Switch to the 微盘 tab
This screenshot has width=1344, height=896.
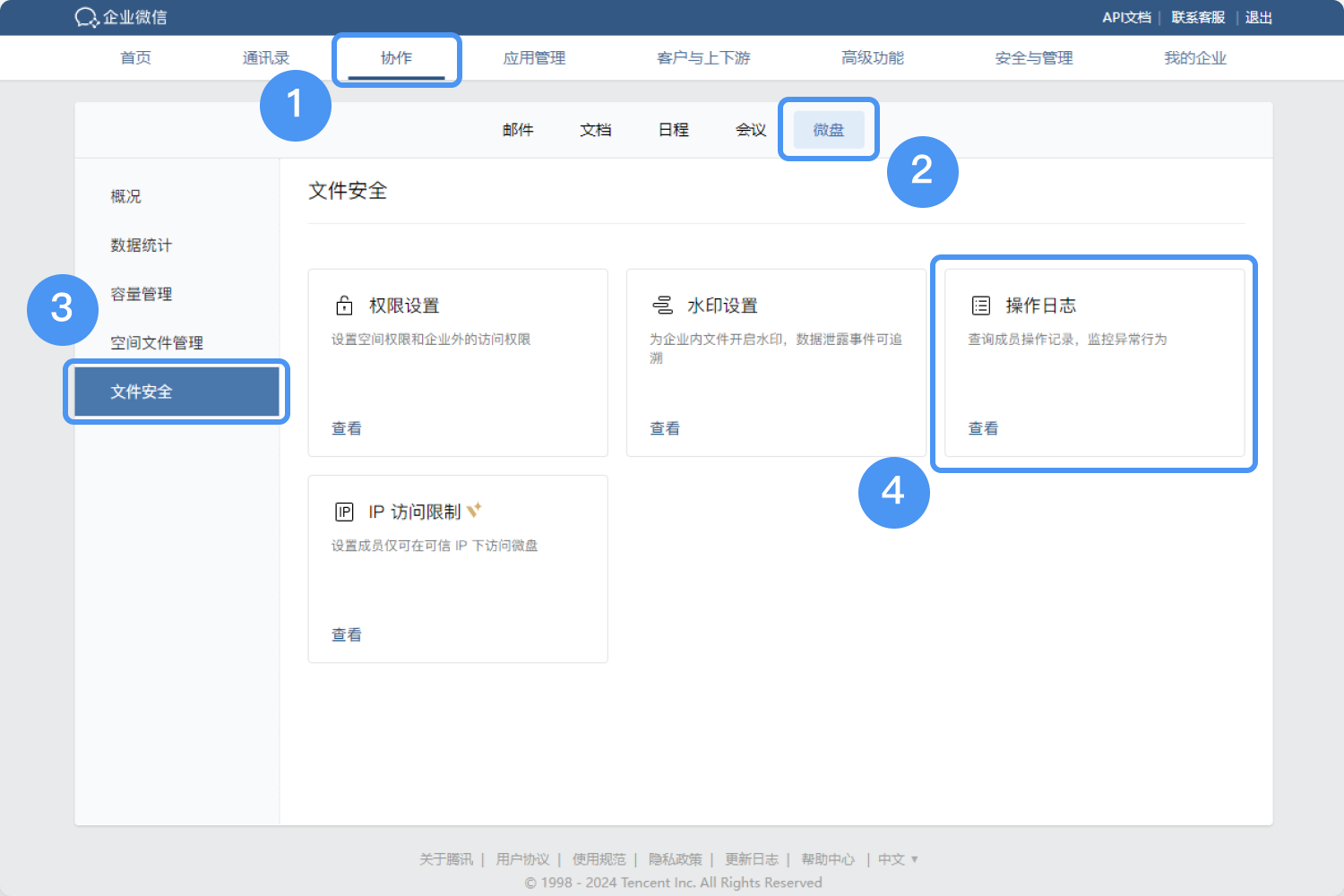[828, 129]
